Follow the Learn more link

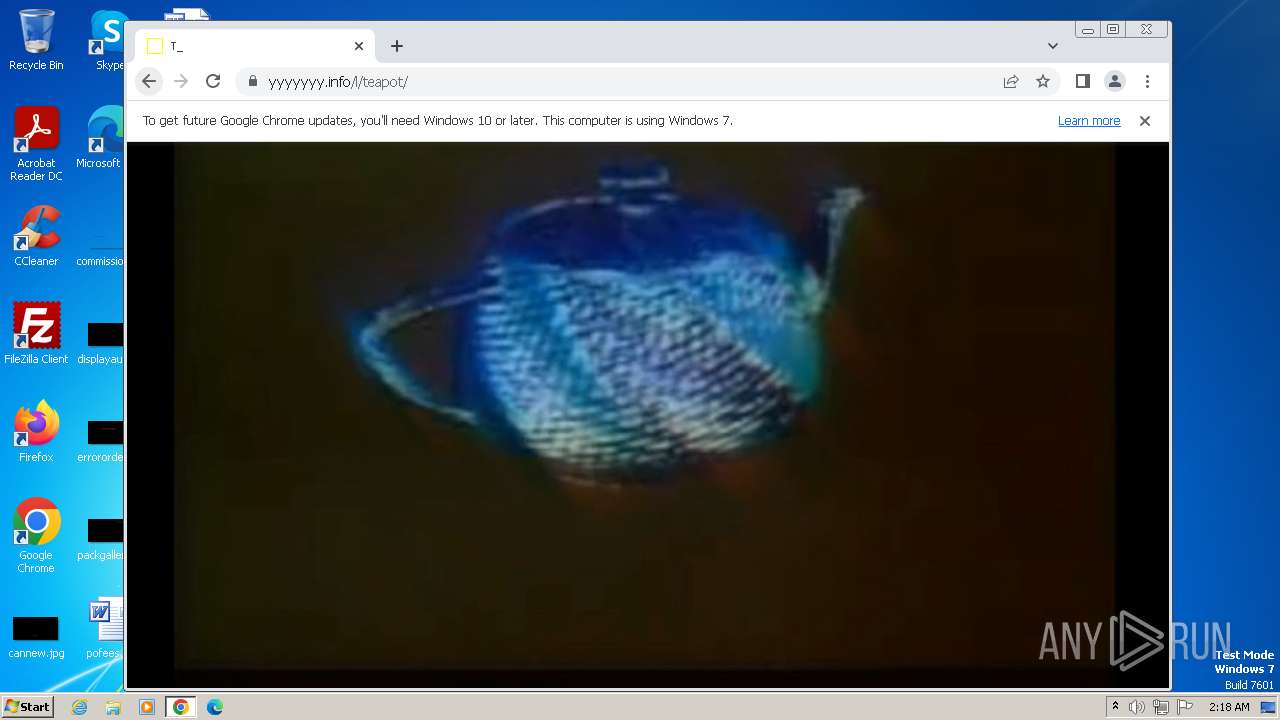click(1089, 121)
